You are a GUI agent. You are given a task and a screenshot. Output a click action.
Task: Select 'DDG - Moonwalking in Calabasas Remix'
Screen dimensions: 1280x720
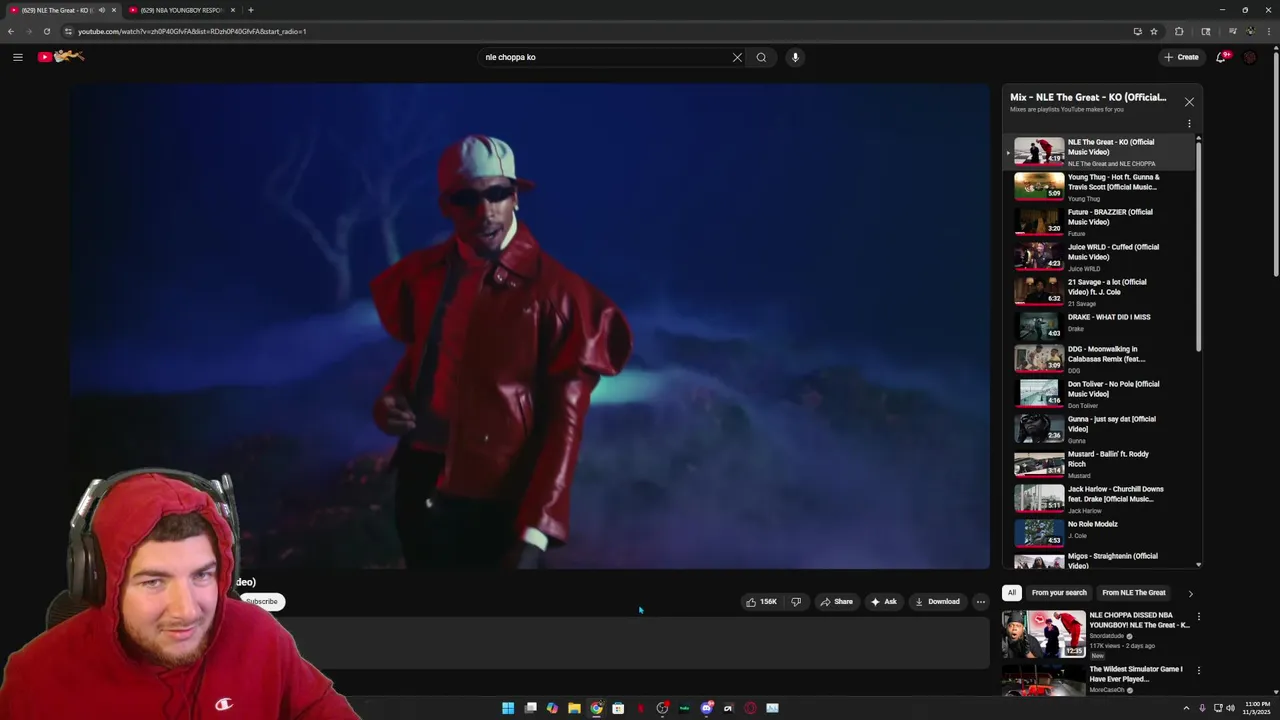point(1098,359)
